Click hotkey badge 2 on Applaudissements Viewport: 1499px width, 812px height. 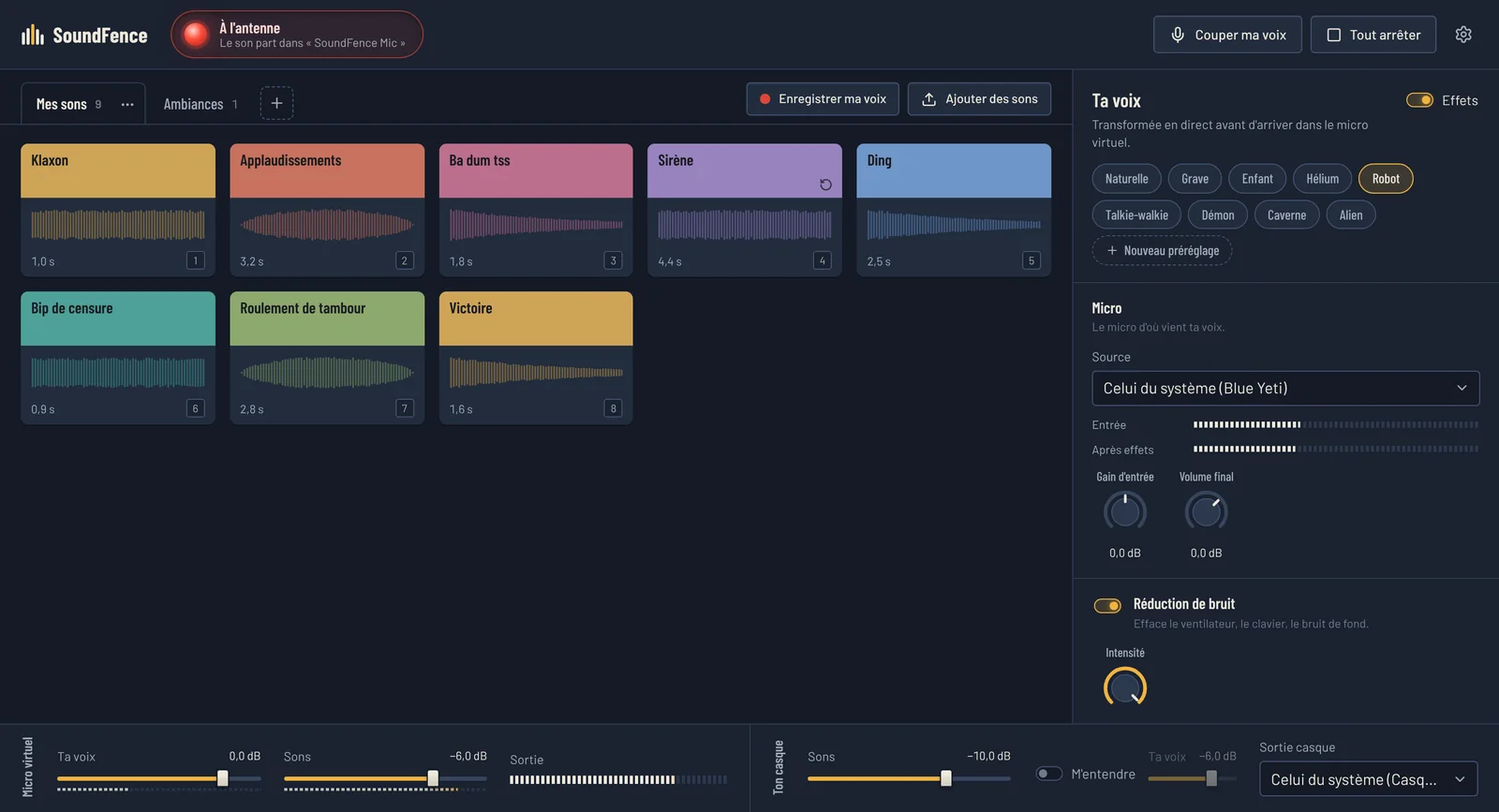[405, 260]
